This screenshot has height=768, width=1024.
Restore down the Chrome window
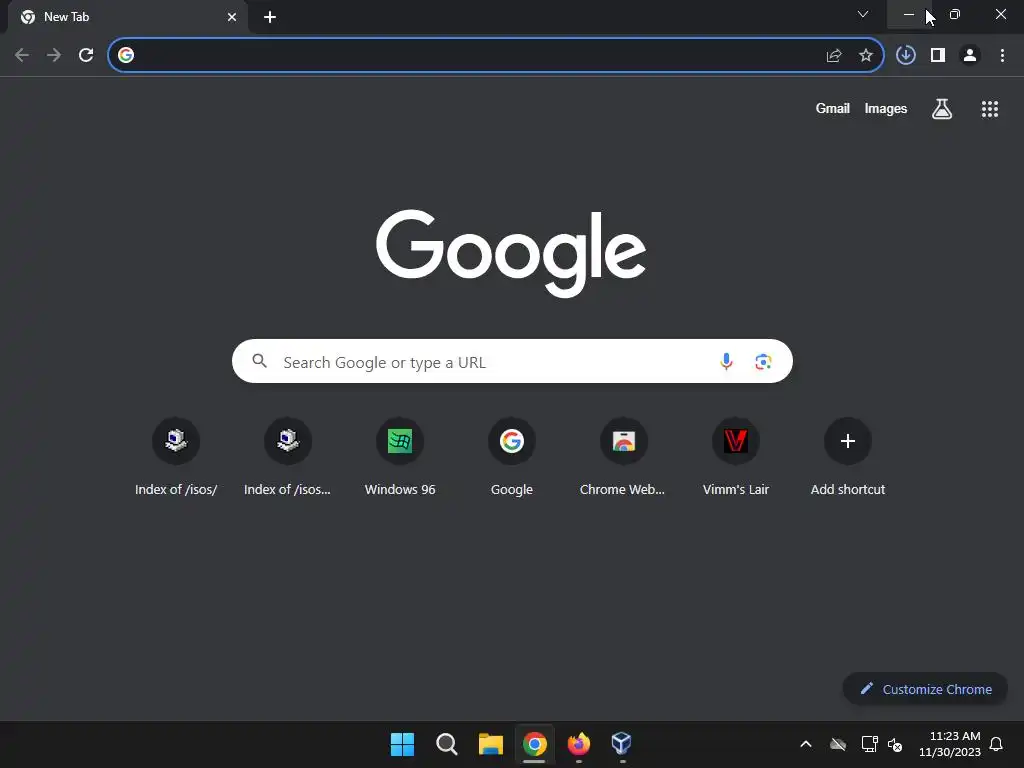955,14
